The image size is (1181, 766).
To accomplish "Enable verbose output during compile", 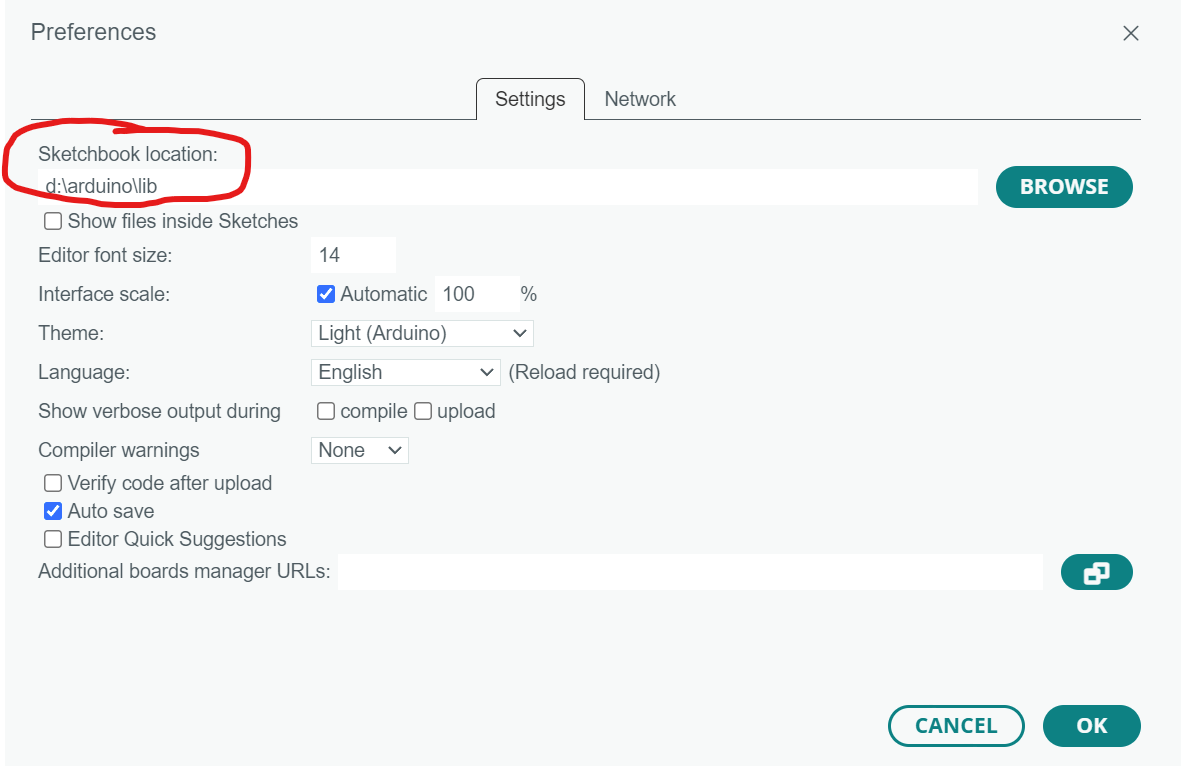I will pos(325,411).
